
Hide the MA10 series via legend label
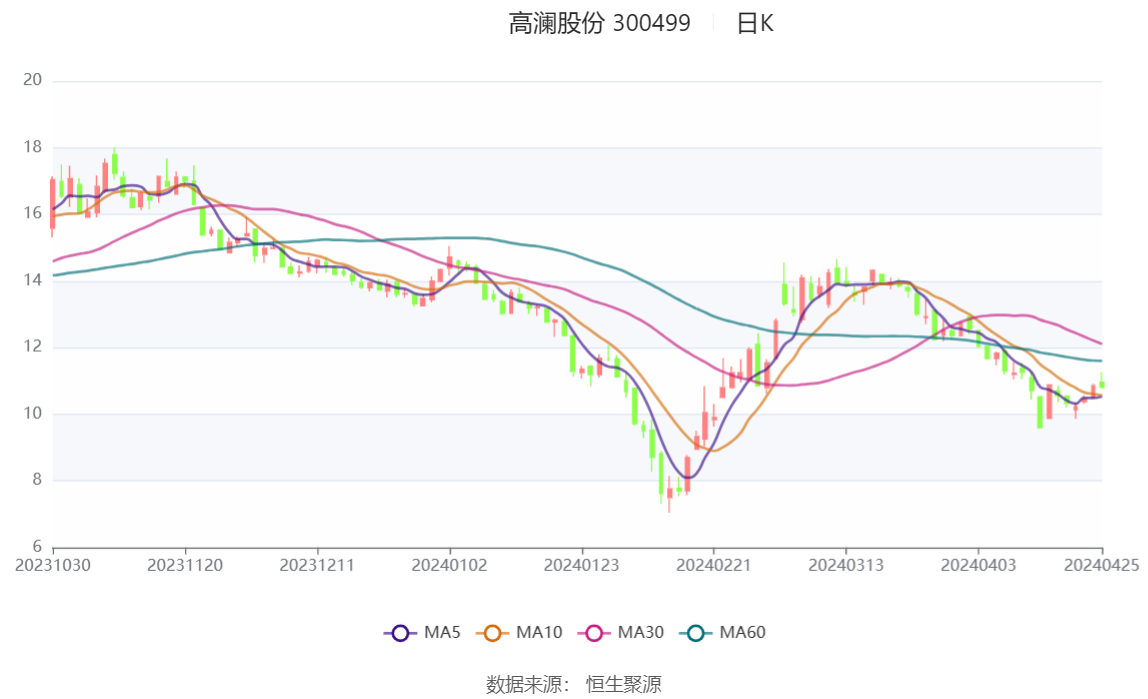(x=539, y=632)
